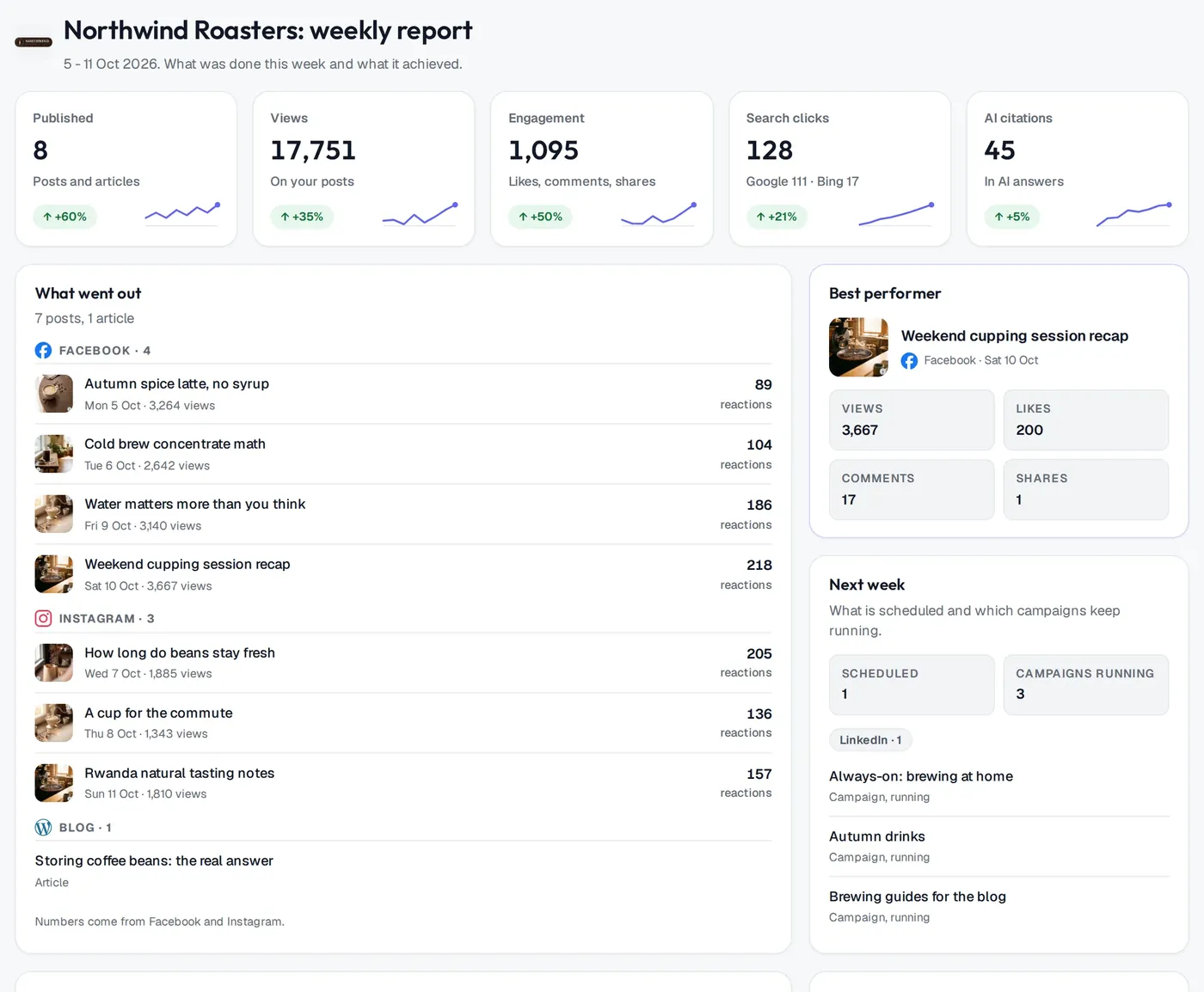Open Weekend cupping session recap in list
This screenshot has height=992, width=1204.
tap(403, 574)
